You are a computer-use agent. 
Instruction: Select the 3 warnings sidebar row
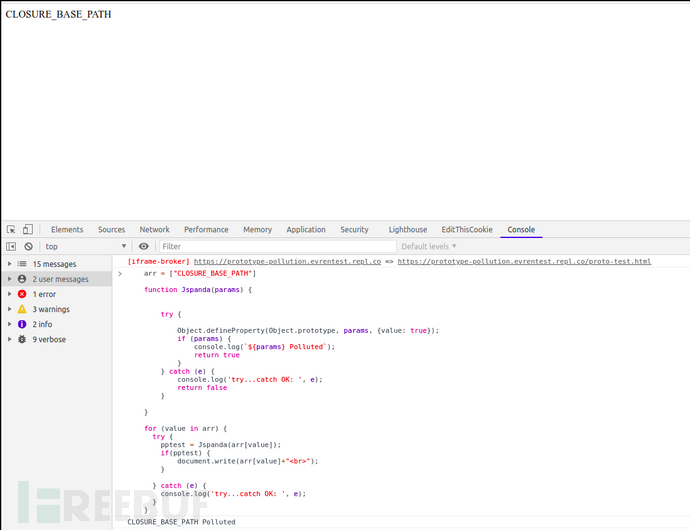57,309
